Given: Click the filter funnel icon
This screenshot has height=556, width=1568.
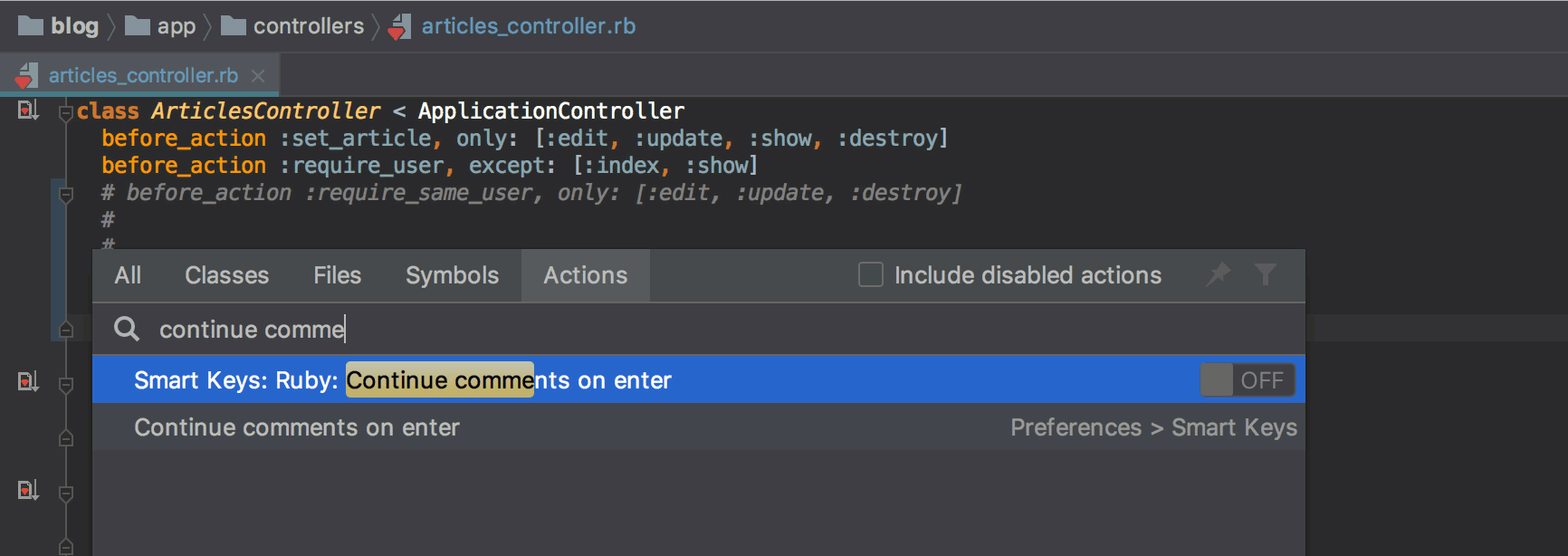Looking at the screenshot, I should tap(1265, 273).
